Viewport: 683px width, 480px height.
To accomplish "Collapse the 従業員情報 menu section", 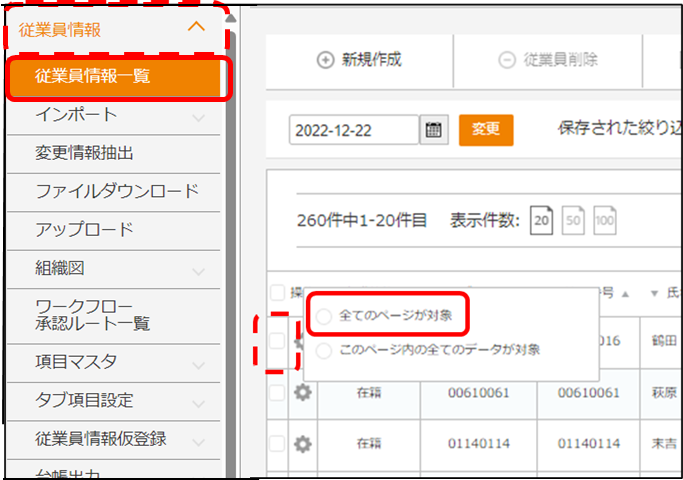I will tap(197, 28).
